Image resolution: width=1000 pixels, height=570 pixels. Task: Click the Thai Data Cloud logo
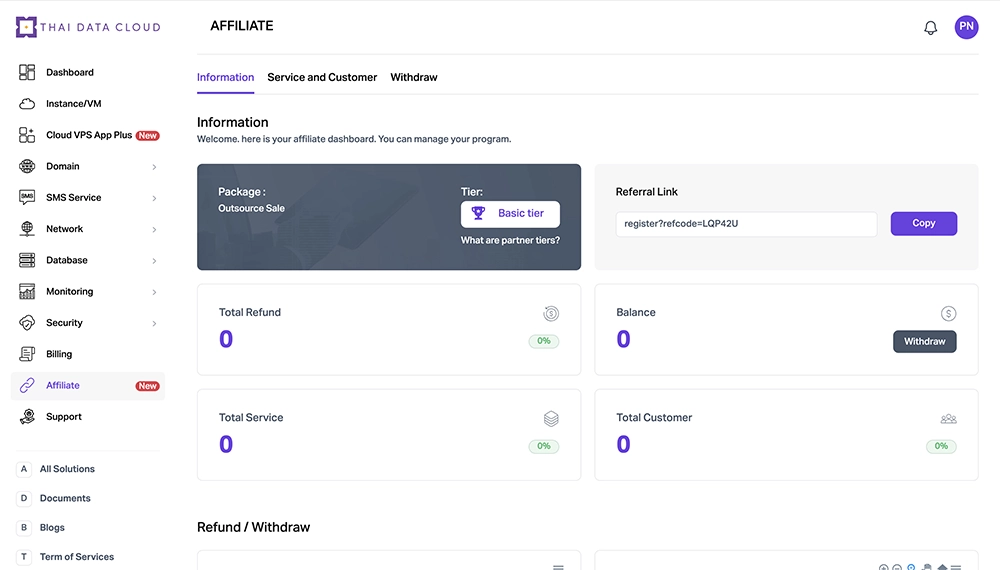point(88,27)
